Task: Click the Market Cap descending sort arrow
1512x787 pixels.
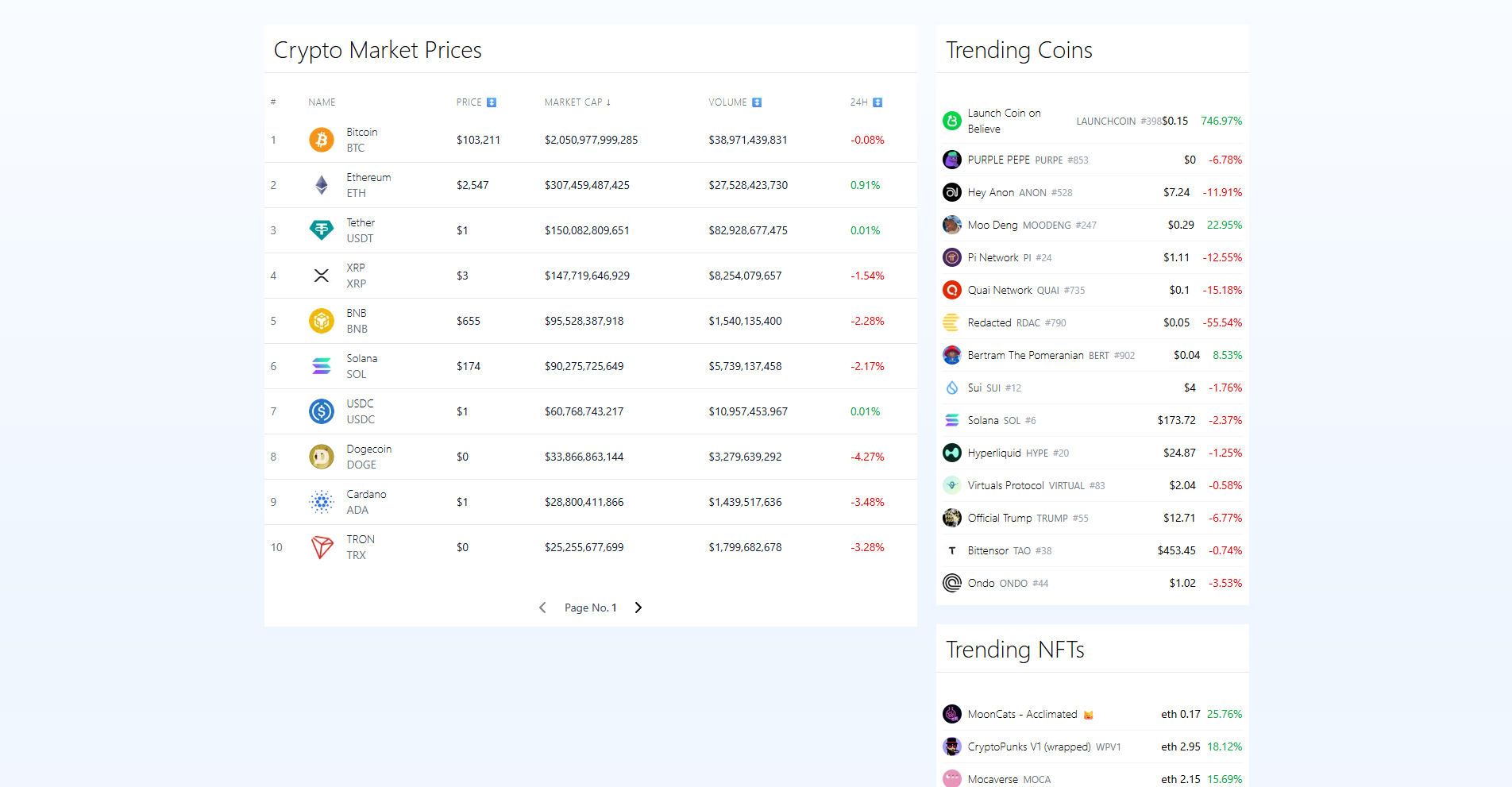Action: [608, 102]
